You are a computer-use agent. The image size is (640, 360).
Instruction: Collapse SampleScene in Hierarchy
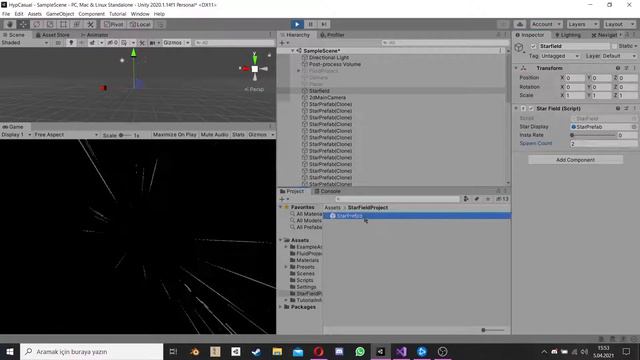[x=292, y=51]
